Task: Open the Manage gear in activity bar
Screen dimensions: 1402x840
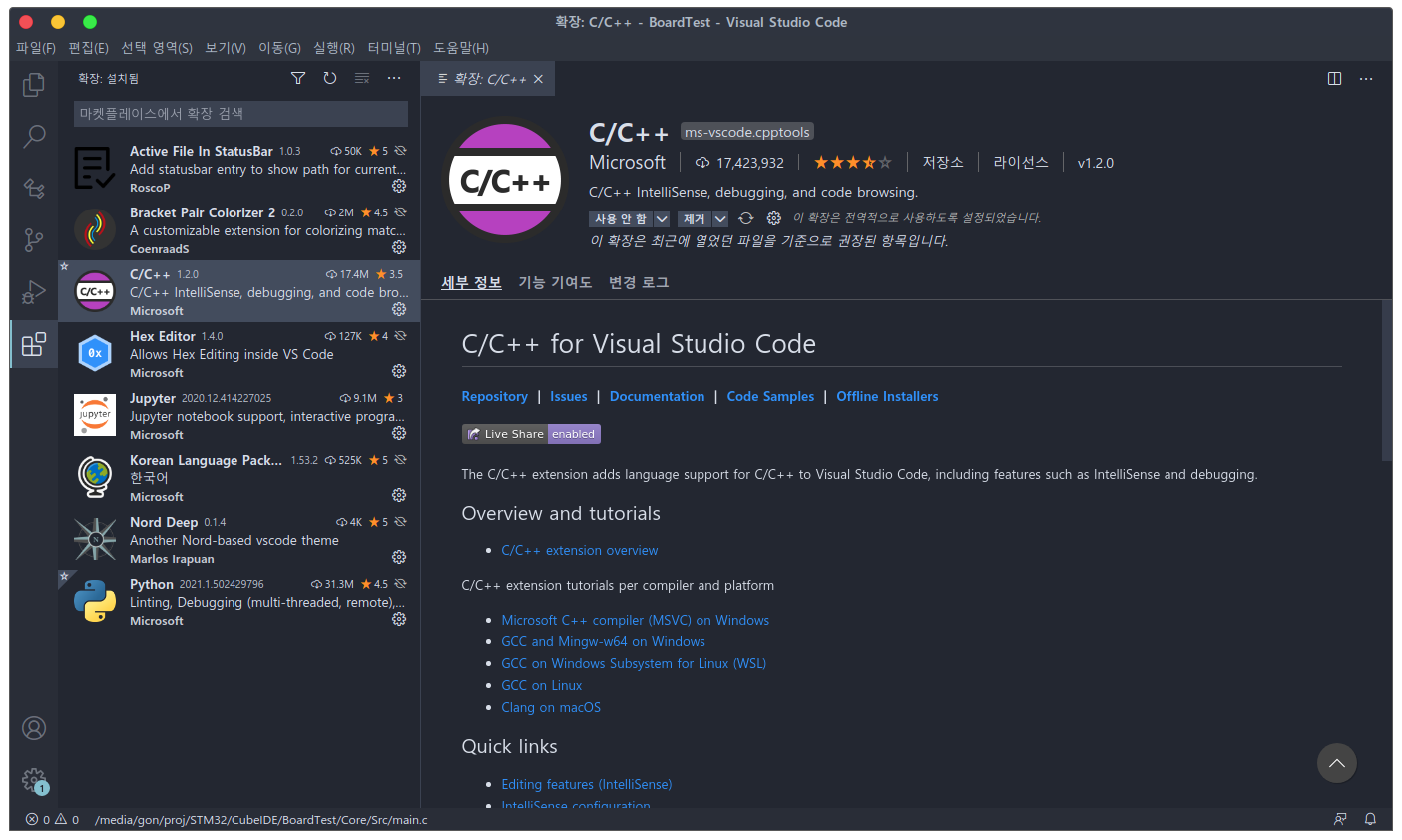Action: click(x=34, y=779)
